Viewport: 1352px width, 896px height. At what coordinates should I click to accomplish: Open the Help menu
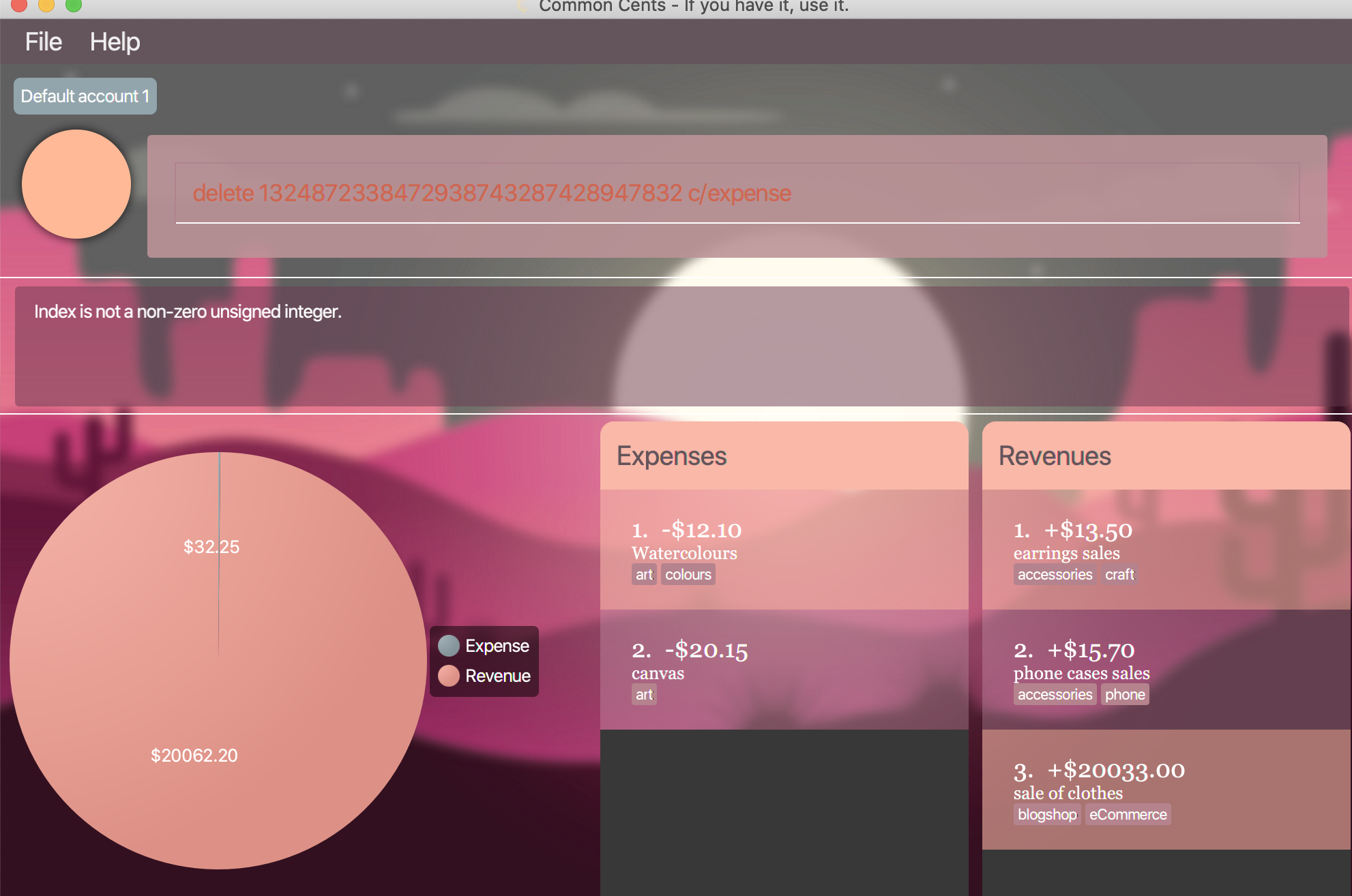pos(115,42)
